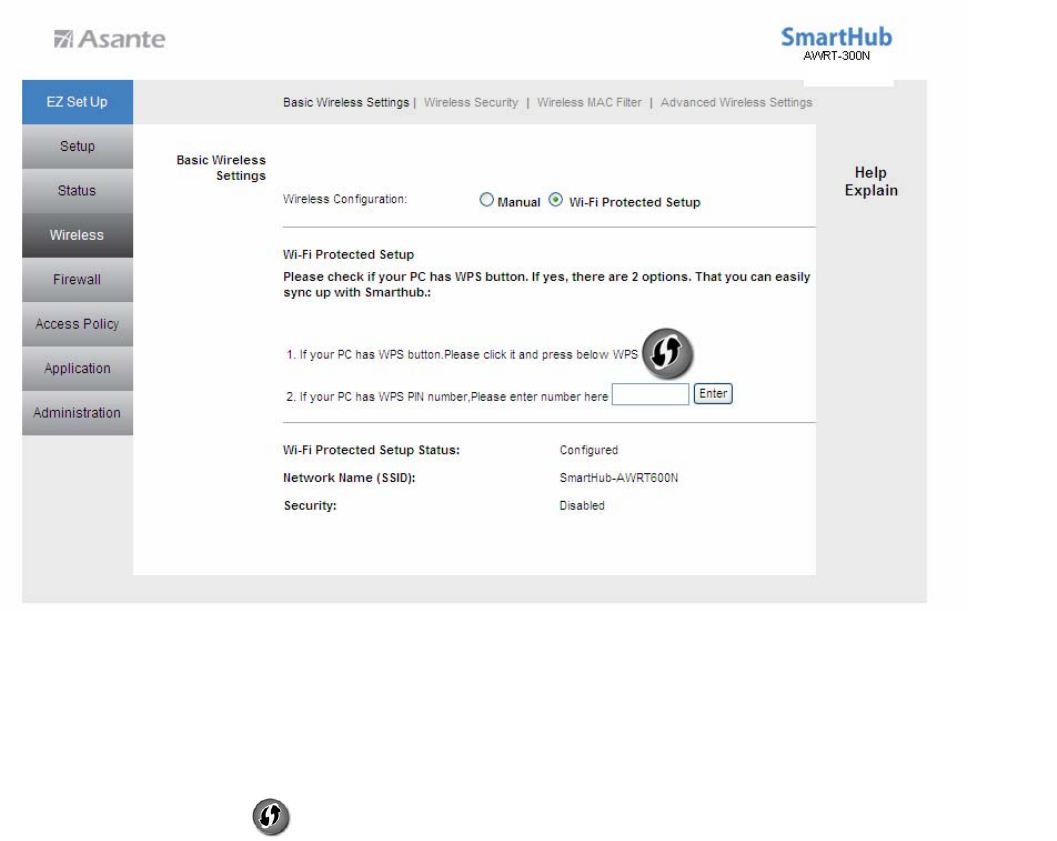Viewport: 1057px width, 841px height.
Task: Click the small WPS icon below the page
Action: pos(271,817)
